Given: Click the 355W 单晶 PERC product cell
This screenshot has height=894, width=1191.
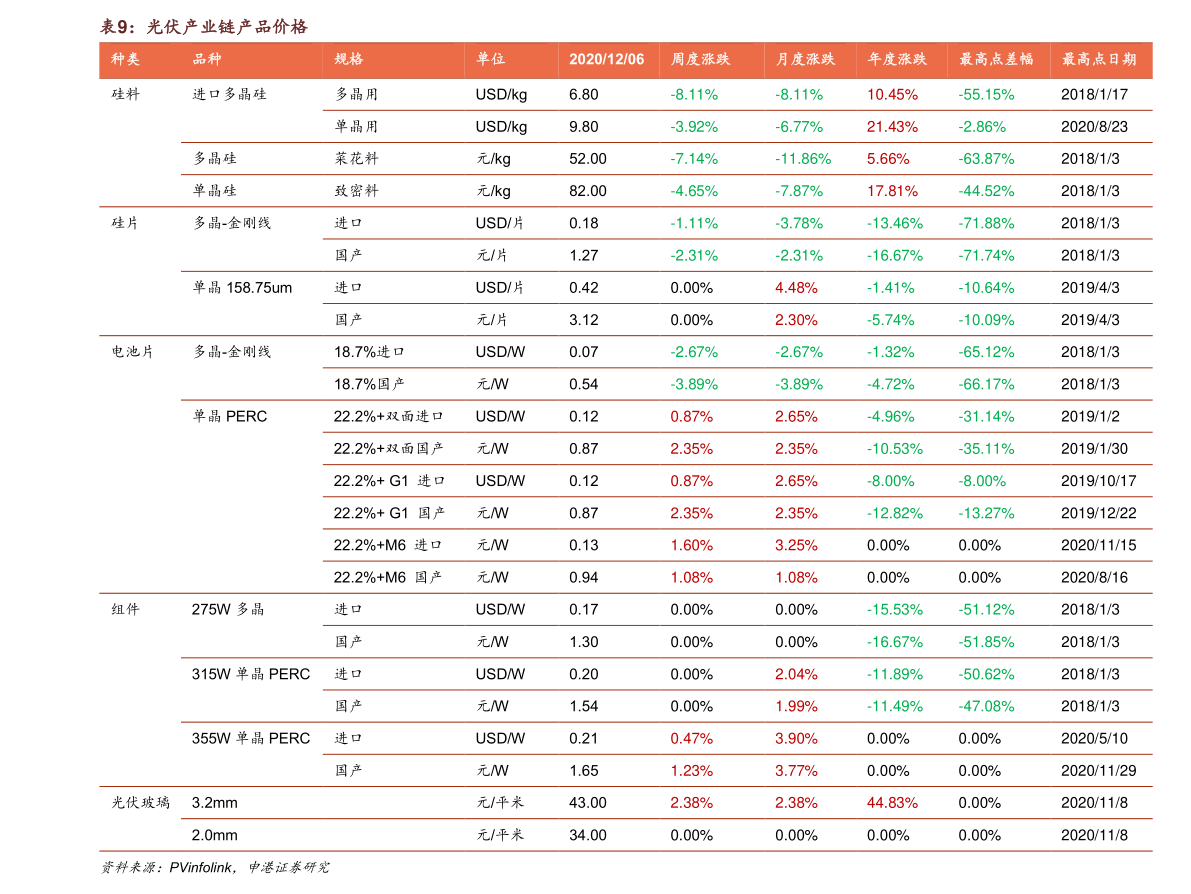Looking at the screenshot, I should click(251, 738).
